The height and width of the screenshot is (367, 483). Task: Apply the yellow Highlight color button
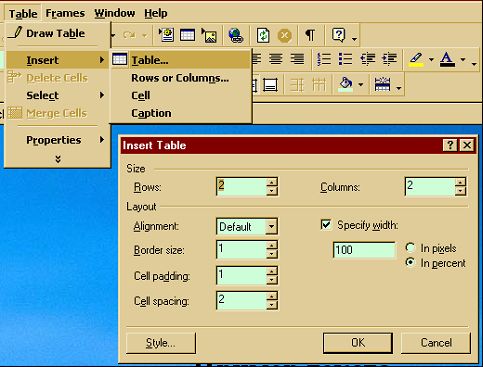[x=416, y=59]
